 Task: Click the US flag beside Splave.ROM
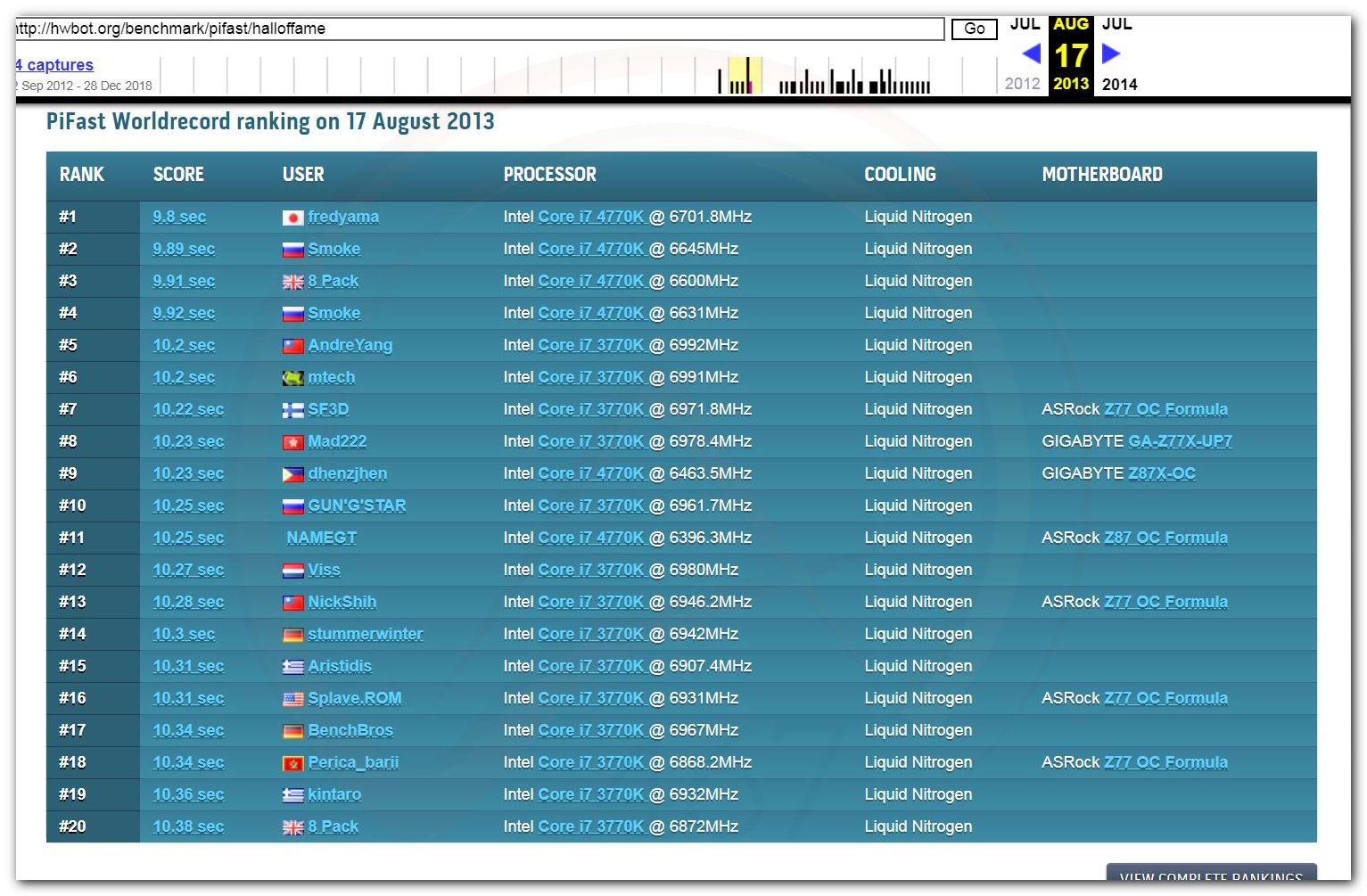(292, 699)
